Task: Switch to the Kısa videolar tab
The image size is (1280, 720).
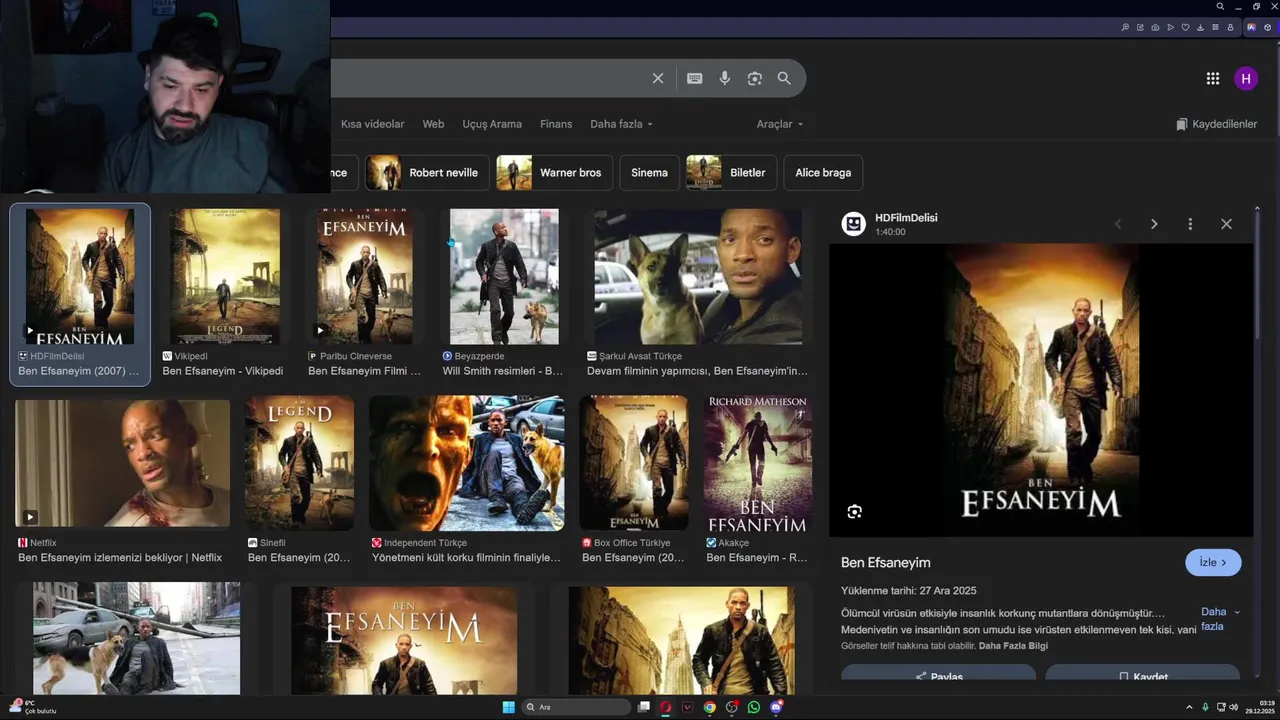Action: [373, 124]
